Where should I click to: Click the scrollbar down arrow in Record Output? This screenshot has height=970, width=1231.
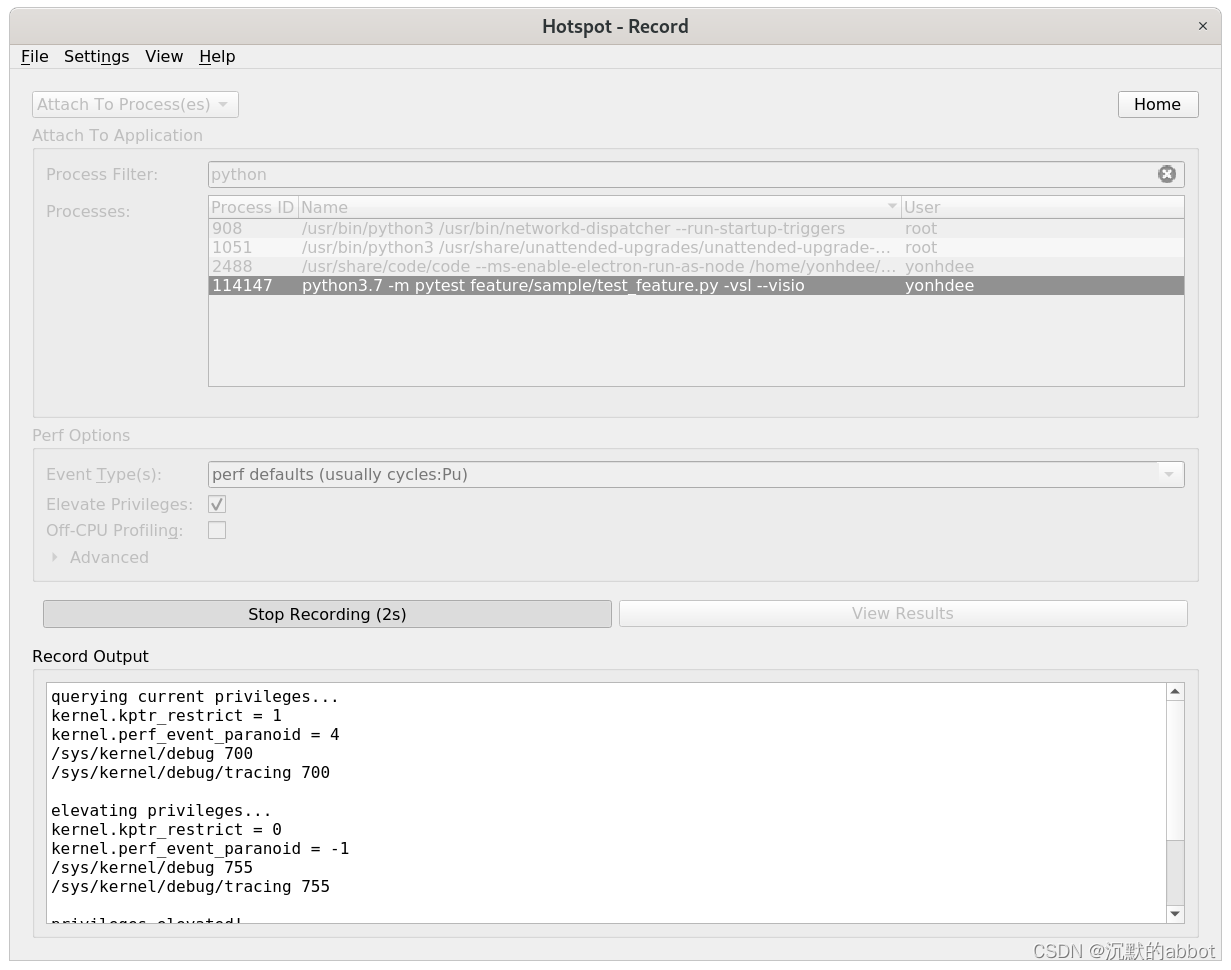pos(1175,914)
